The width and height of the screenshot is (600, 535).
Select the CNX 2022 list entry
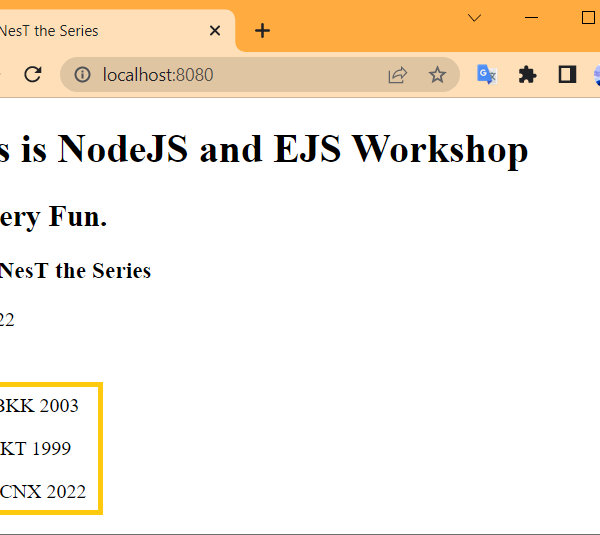pos(43,492)
